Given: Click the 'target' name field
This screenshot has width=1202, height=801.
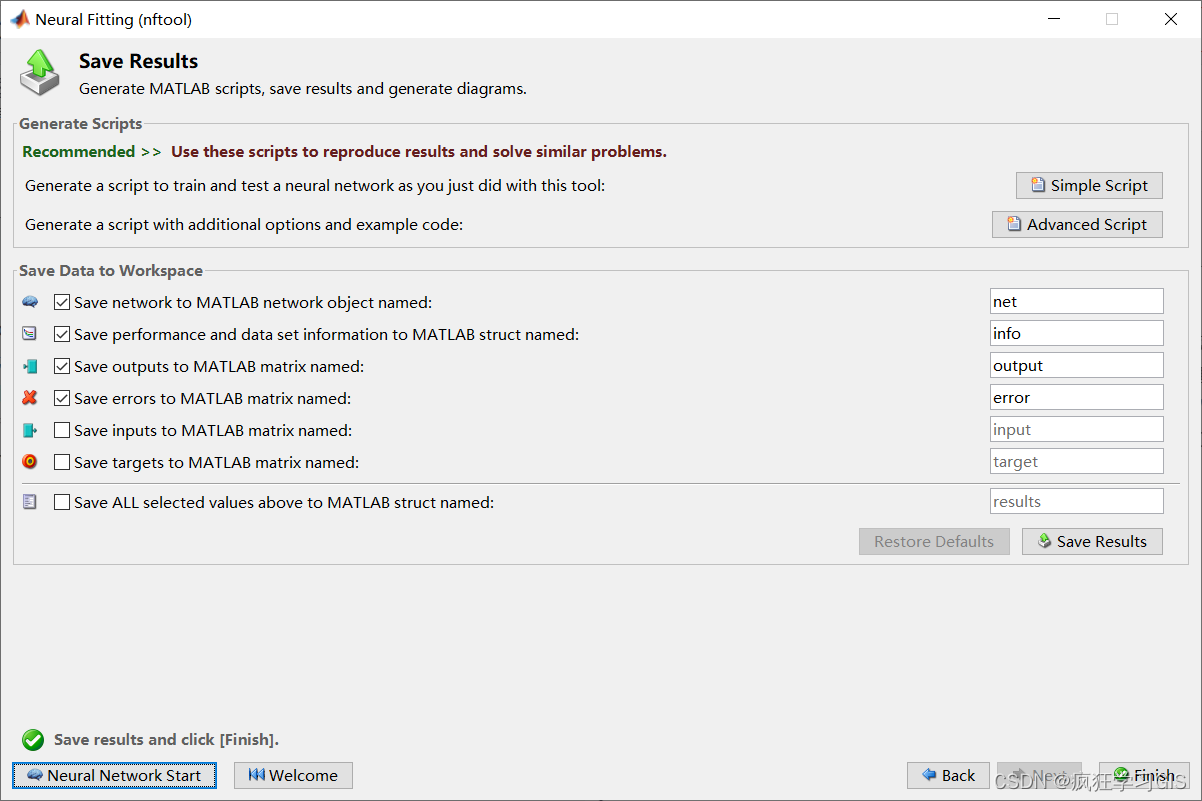Looking at the screenshot, I should coord(1076,461).
